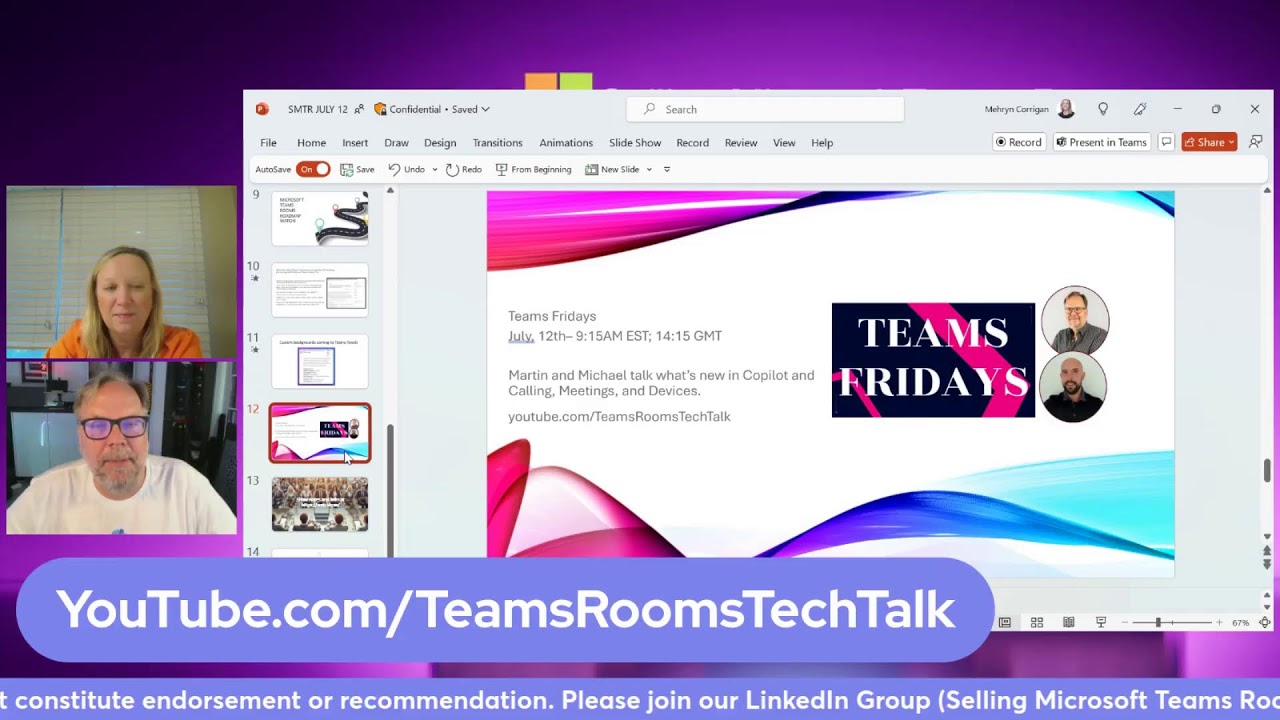The height and width of the screenshot is (720, 1280).
Task: Click the collaboration presence icon right of Share
Action: click(1255, 142)
